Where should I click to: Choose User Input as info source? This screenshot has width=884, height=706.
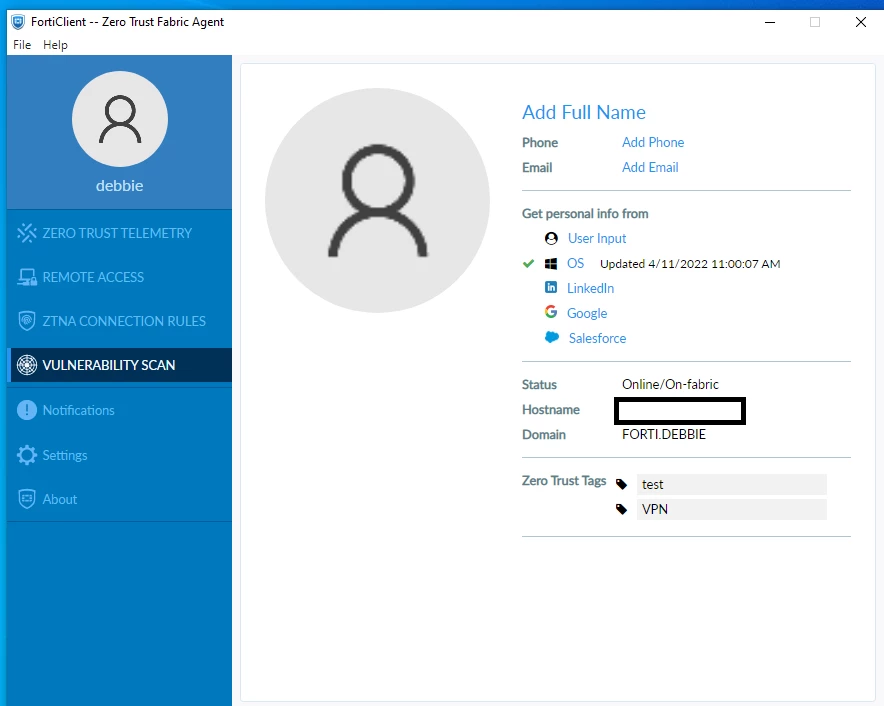point(597,239)
